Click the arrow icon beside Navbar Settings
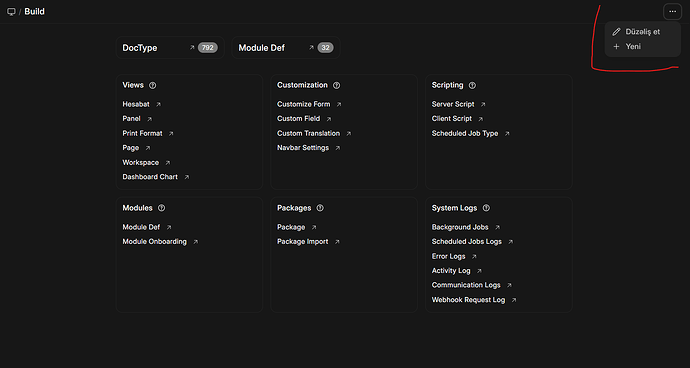The height and width of the screenshot is (368, 690). [x=338, y=148]
